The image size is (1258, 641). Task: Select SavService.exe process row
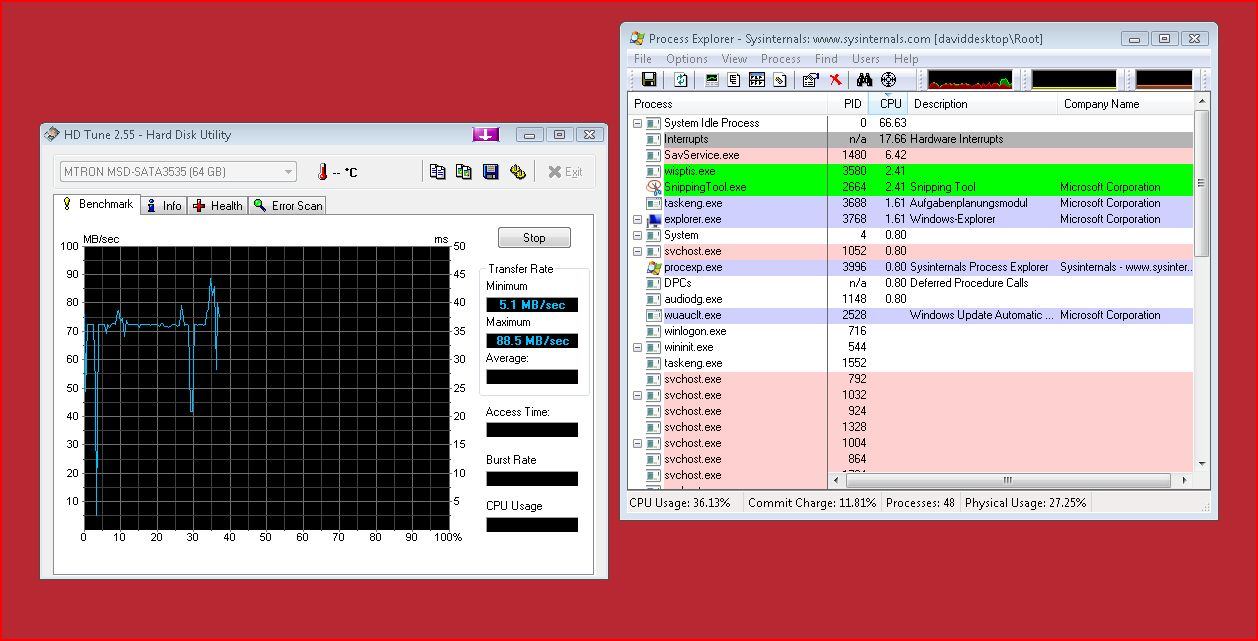[x=911, y=155]
